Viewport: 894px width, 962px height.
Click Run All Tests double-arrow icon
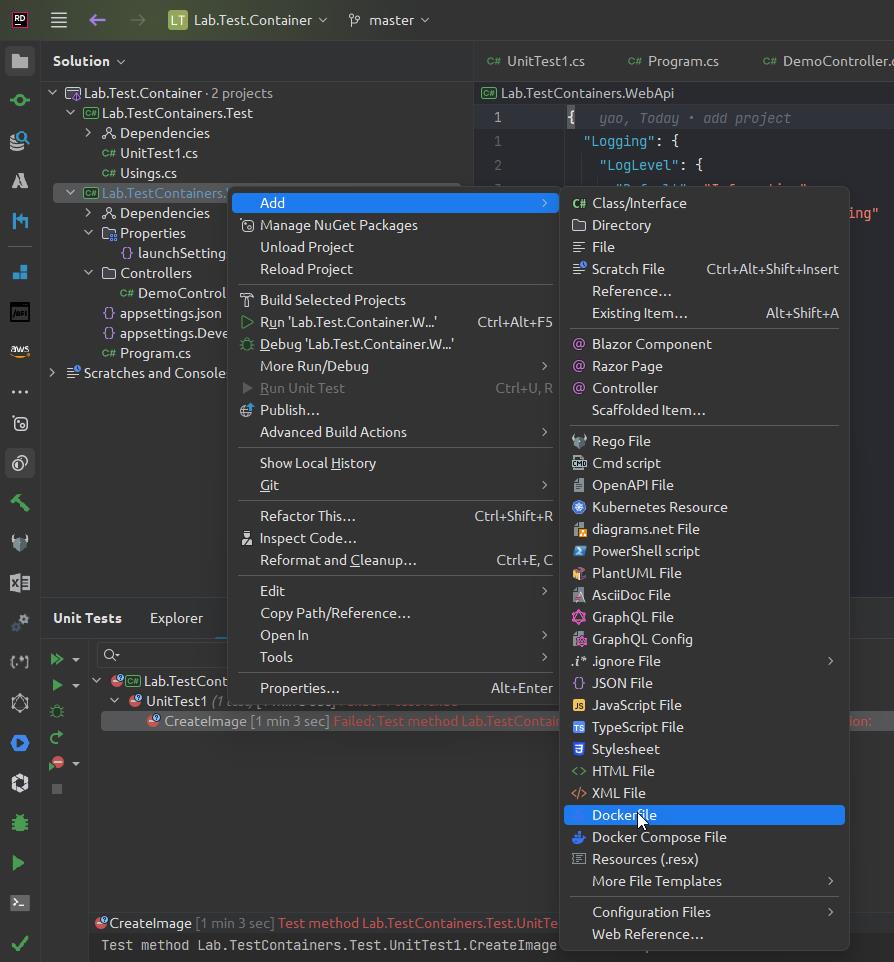tap(57, 659)
